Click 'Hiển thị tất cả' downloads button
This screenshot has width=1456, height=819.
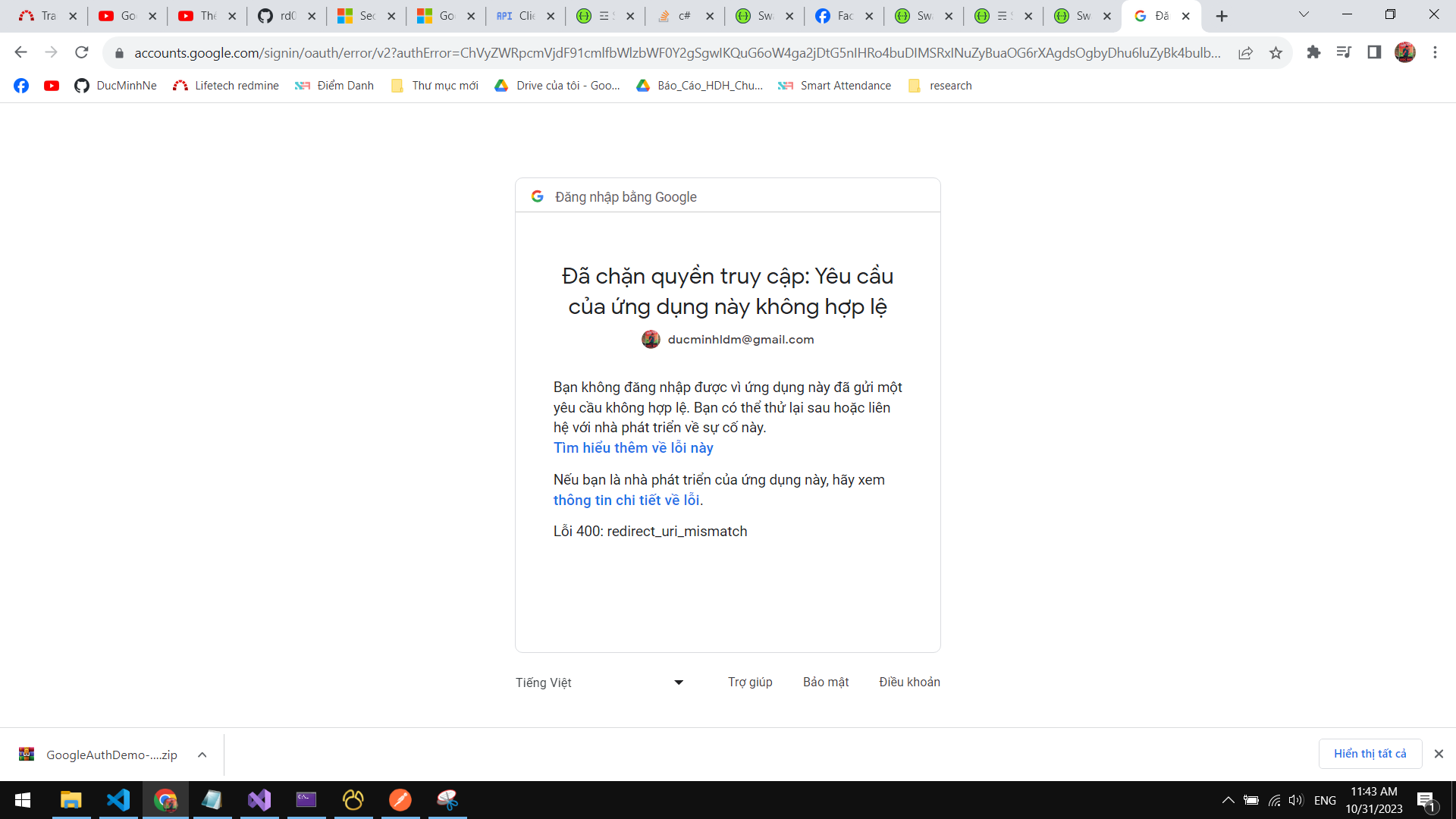click(1370, 754)
